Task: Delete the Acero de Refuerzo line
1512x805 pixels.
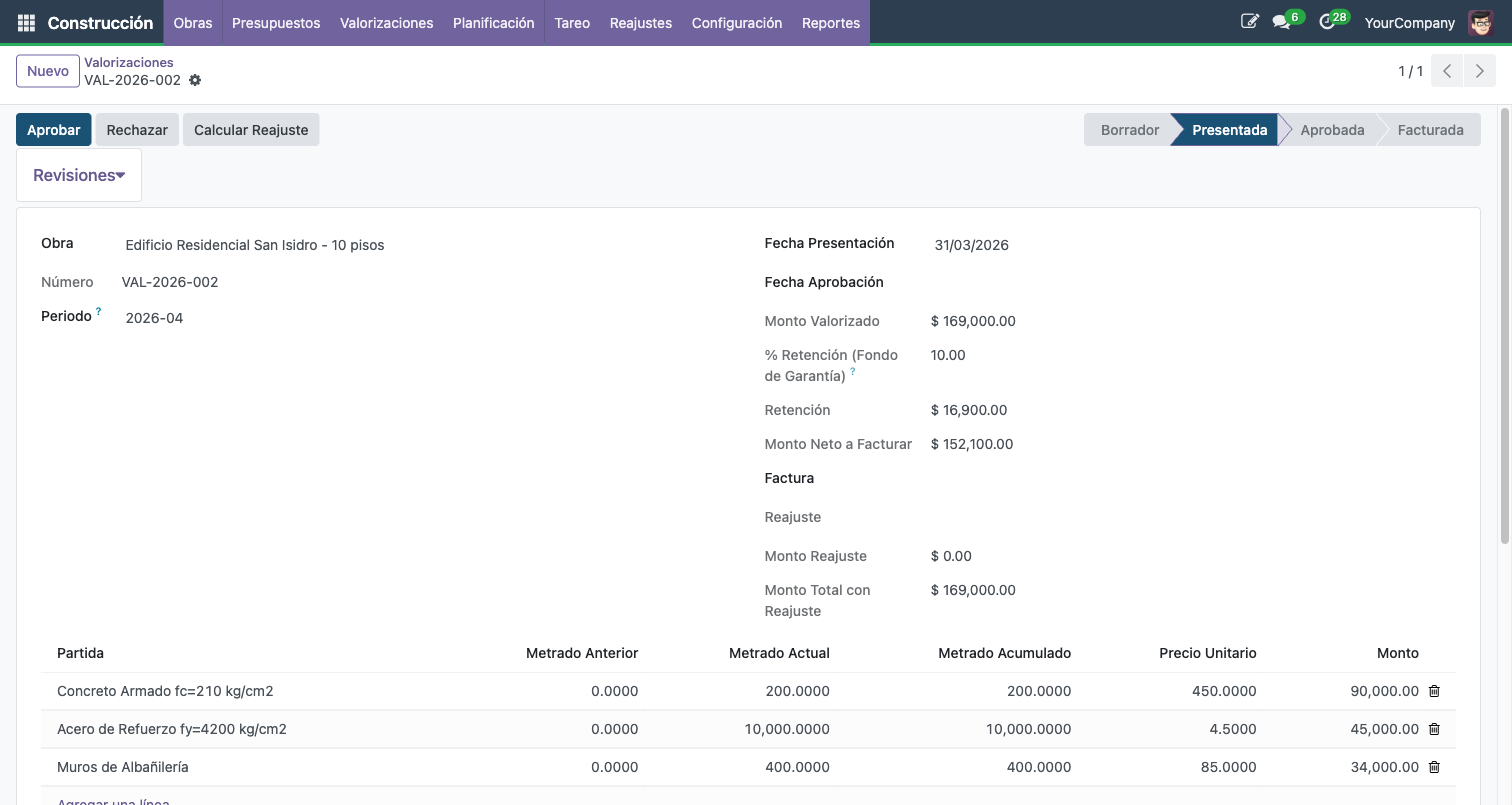Action: [x=1434, y=729]
